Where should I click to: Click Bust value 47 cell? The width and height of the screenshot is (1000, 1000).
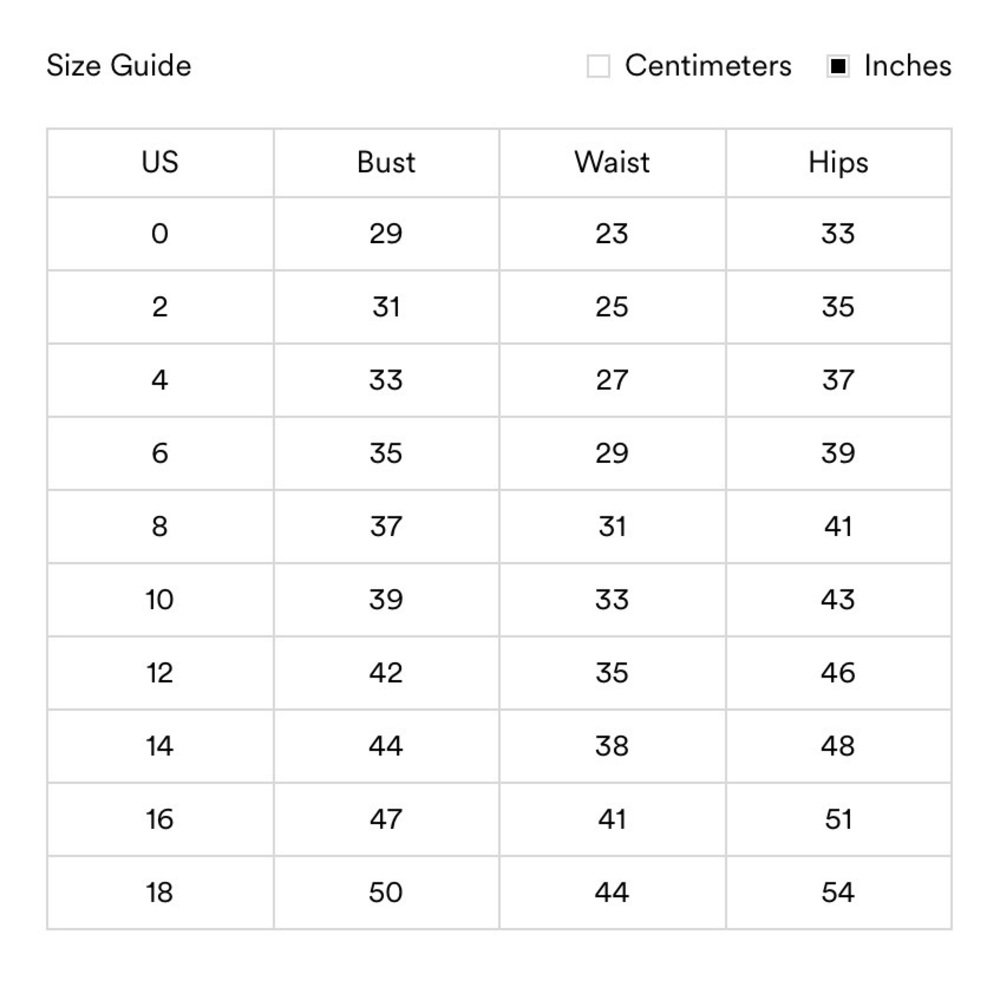click(x=386, y=819)
